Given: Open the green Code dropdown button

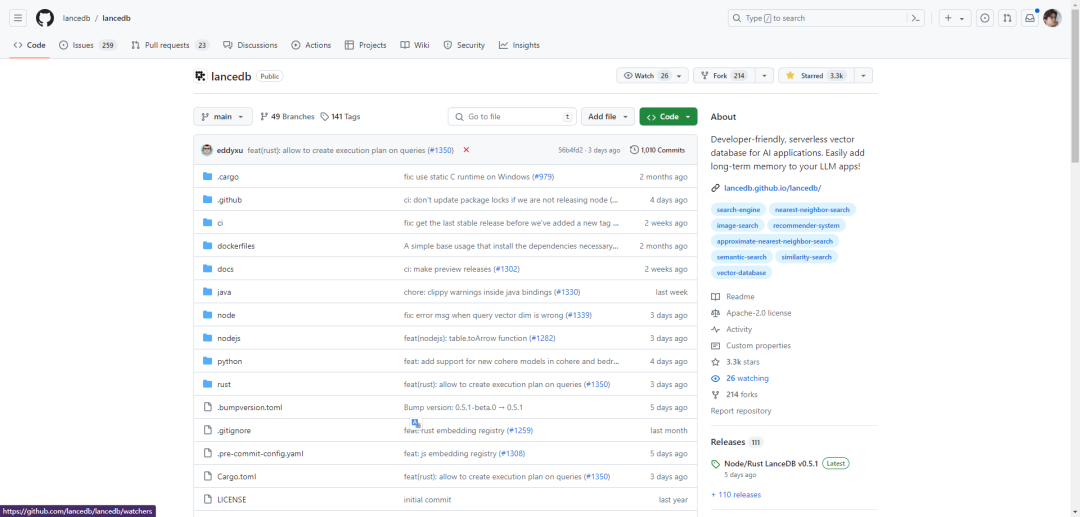Looking at the screenshot, I should pos(668,117).
